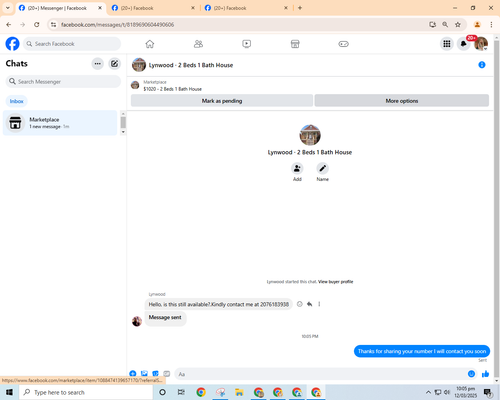This screenshot has width=500, height=400.
Task: Open more actions plus icon in composer
Action: [133, 374]
